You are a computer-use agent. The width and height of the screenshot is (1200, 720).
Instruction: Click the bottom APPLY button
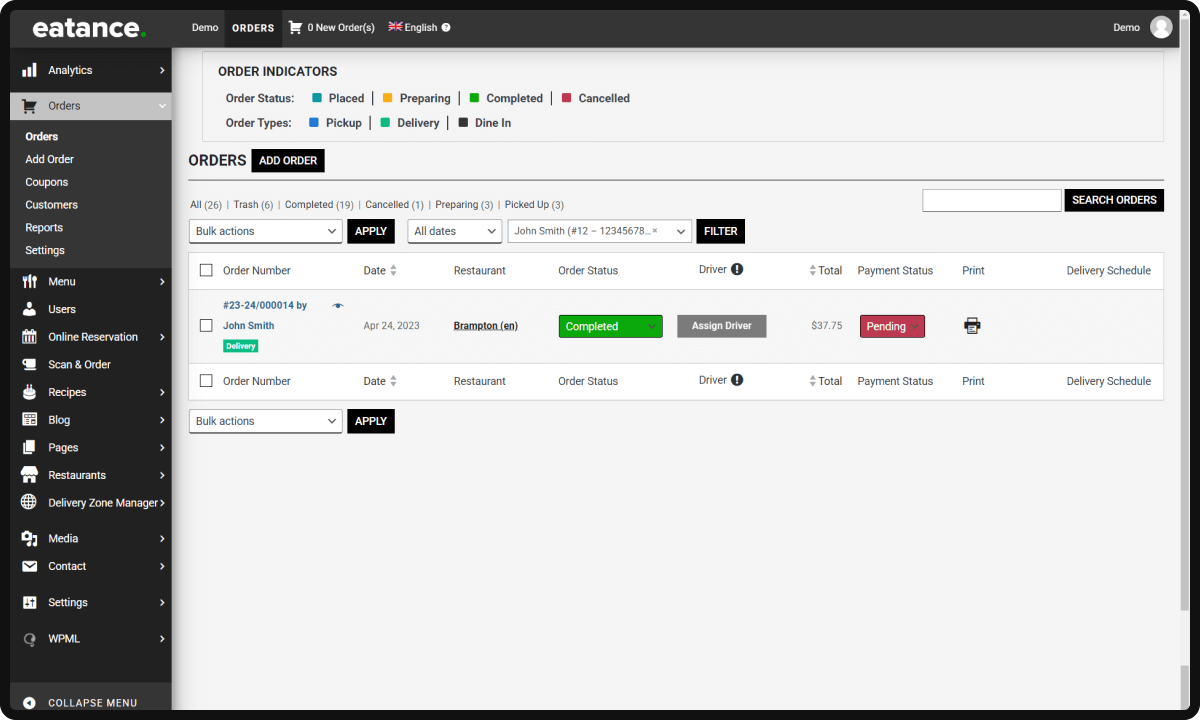click(x=371, y=421)
